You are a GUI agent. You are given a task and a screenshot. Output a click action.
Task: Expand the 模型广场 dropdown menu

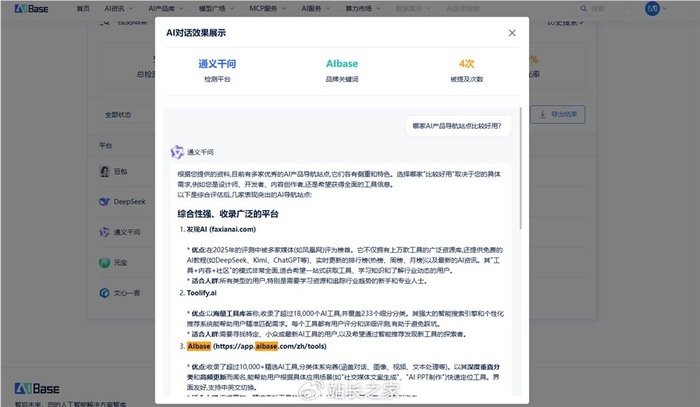click(216, 8)
